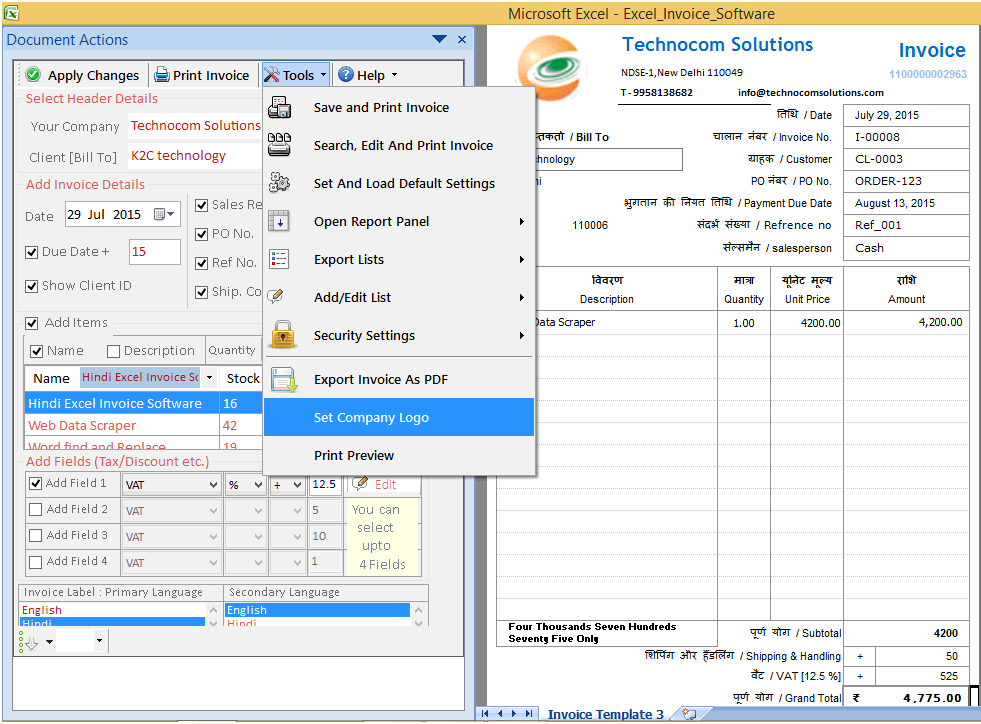Click the Open Report Panel icon
This screenshot has height=724, width=981.
279,221
